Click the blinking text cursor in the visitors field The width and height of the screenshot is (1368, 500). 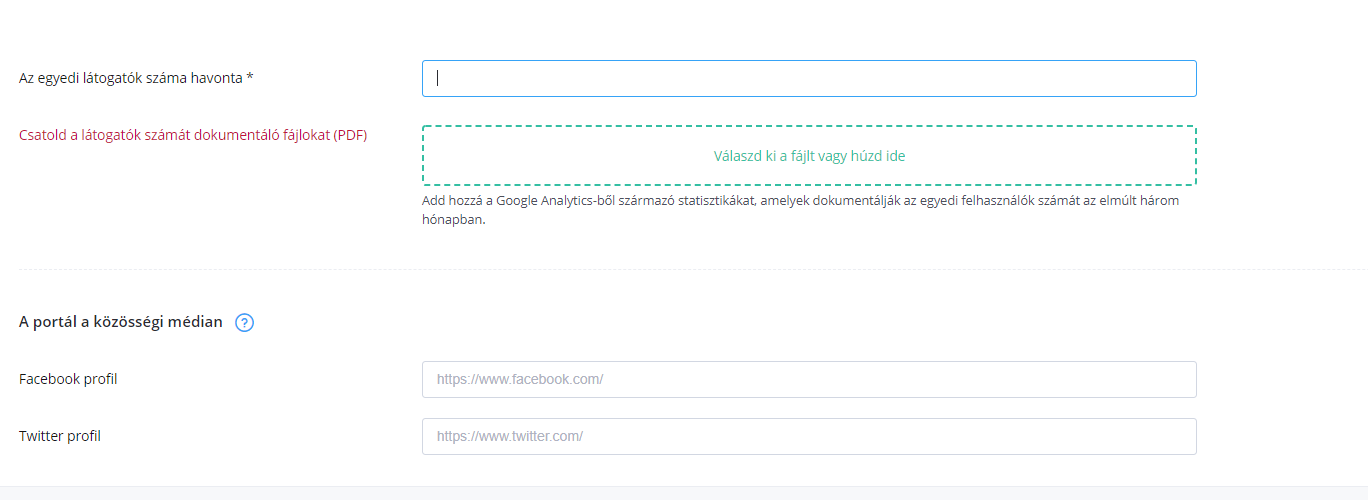coord(438,79)
